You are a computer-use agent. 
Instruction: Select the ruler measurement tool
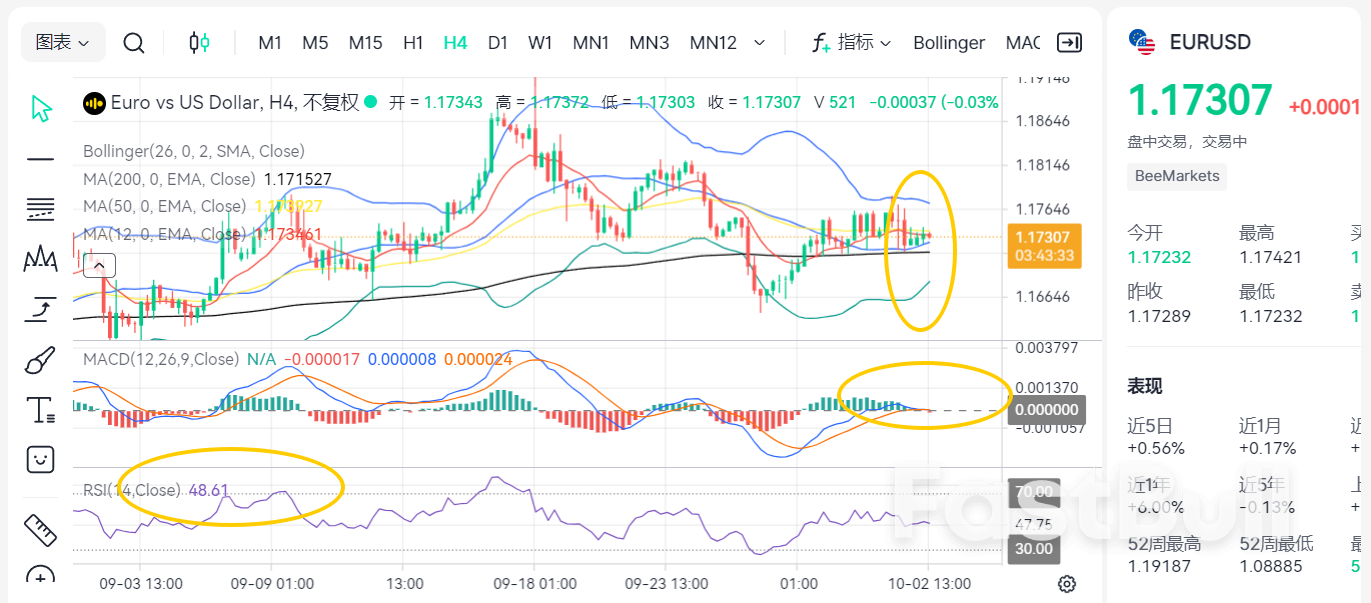click(40, 529)
